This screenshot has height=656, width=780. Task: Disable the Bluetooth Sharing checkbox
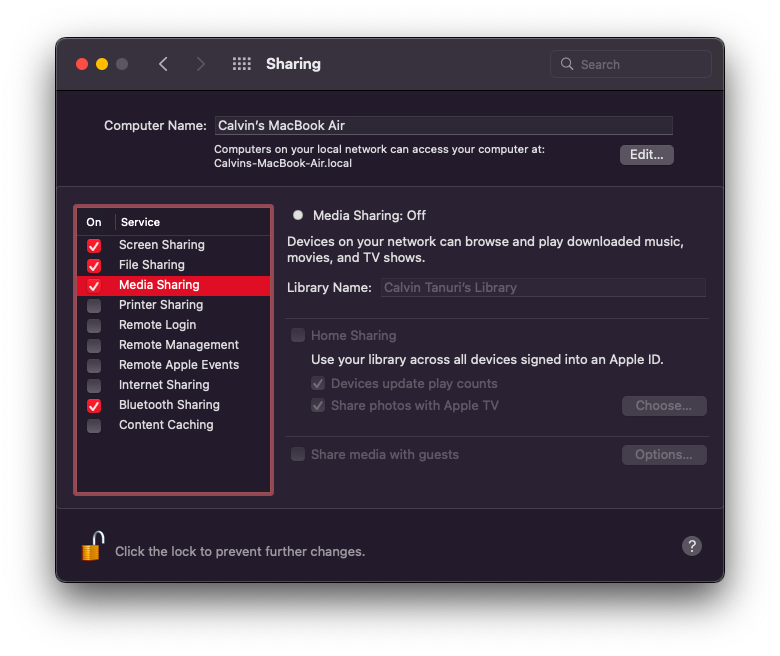[94, 406]
